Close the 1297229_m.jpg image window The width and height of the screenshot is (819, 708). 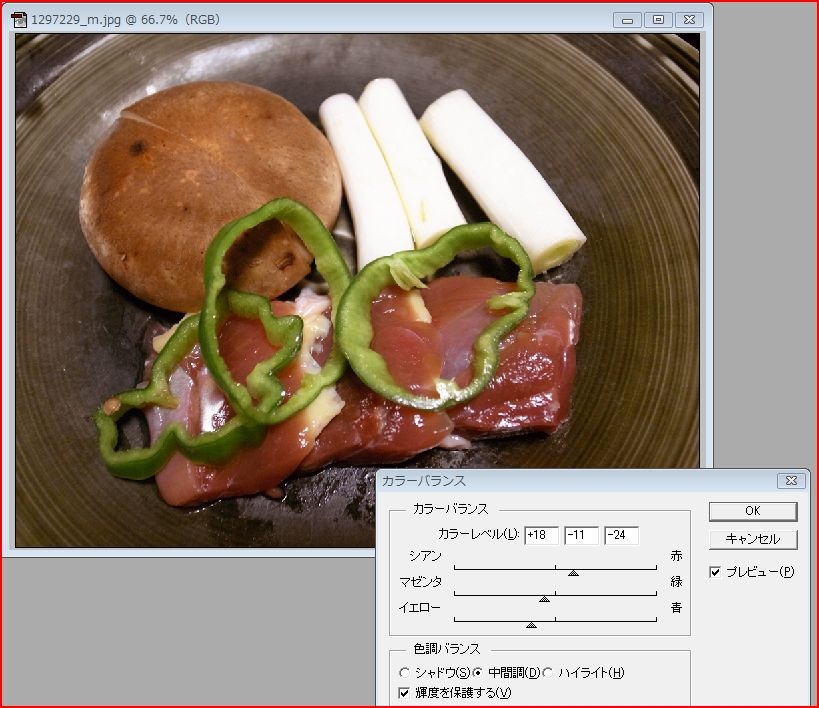click(689, 20)
